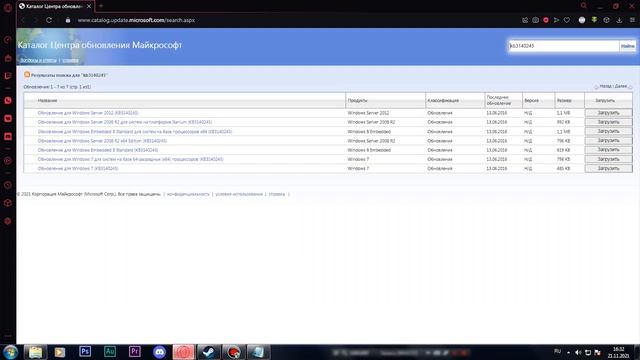
Task: Open the snapshot camera tool in address bar
Action: coord(536,20)
